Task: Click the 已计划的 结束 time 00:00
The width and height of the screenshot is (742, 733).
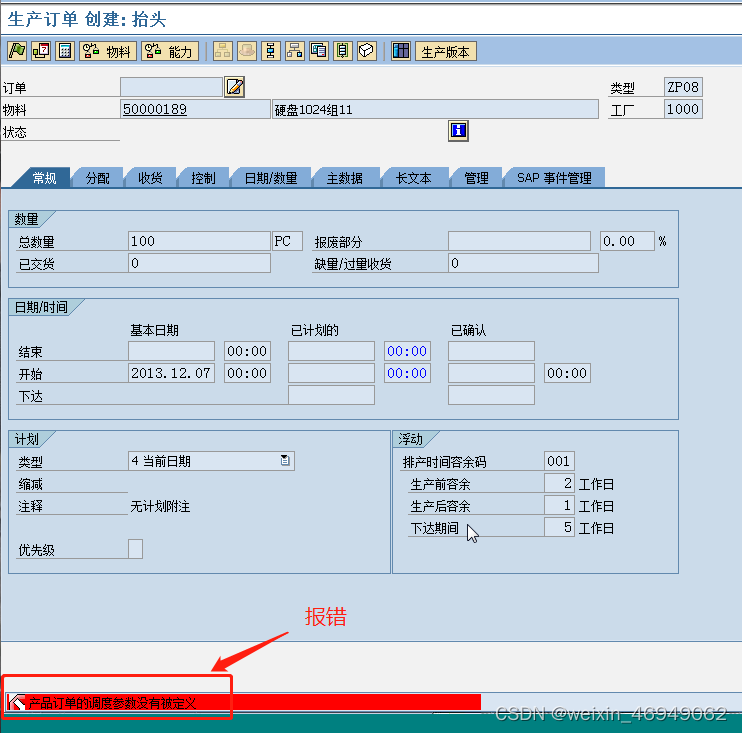Action: 407,351
